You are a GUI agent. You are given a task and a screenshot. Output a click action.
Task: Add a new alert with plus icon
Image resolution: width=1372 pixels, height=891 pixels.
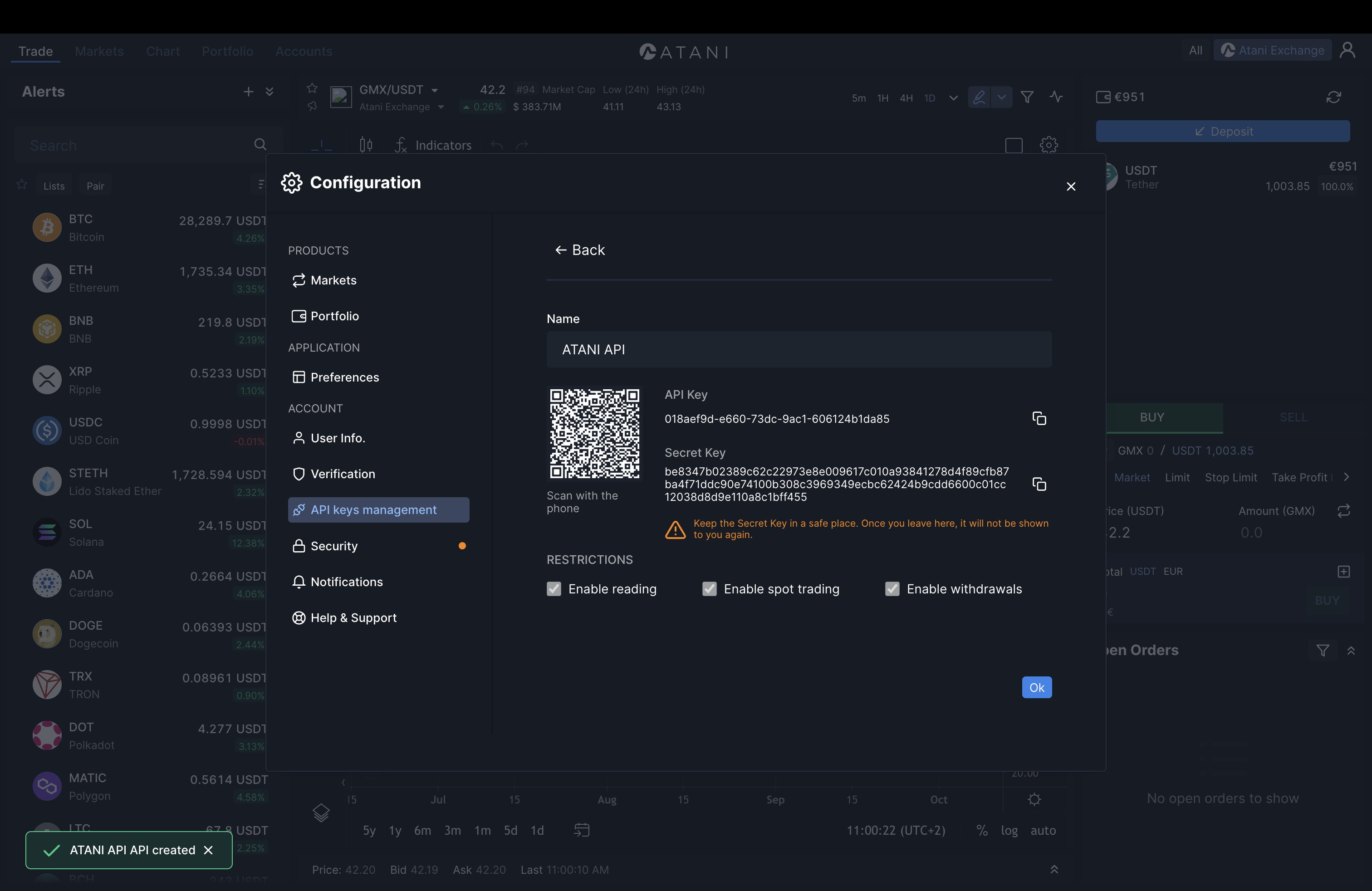[x=249, y=92]
